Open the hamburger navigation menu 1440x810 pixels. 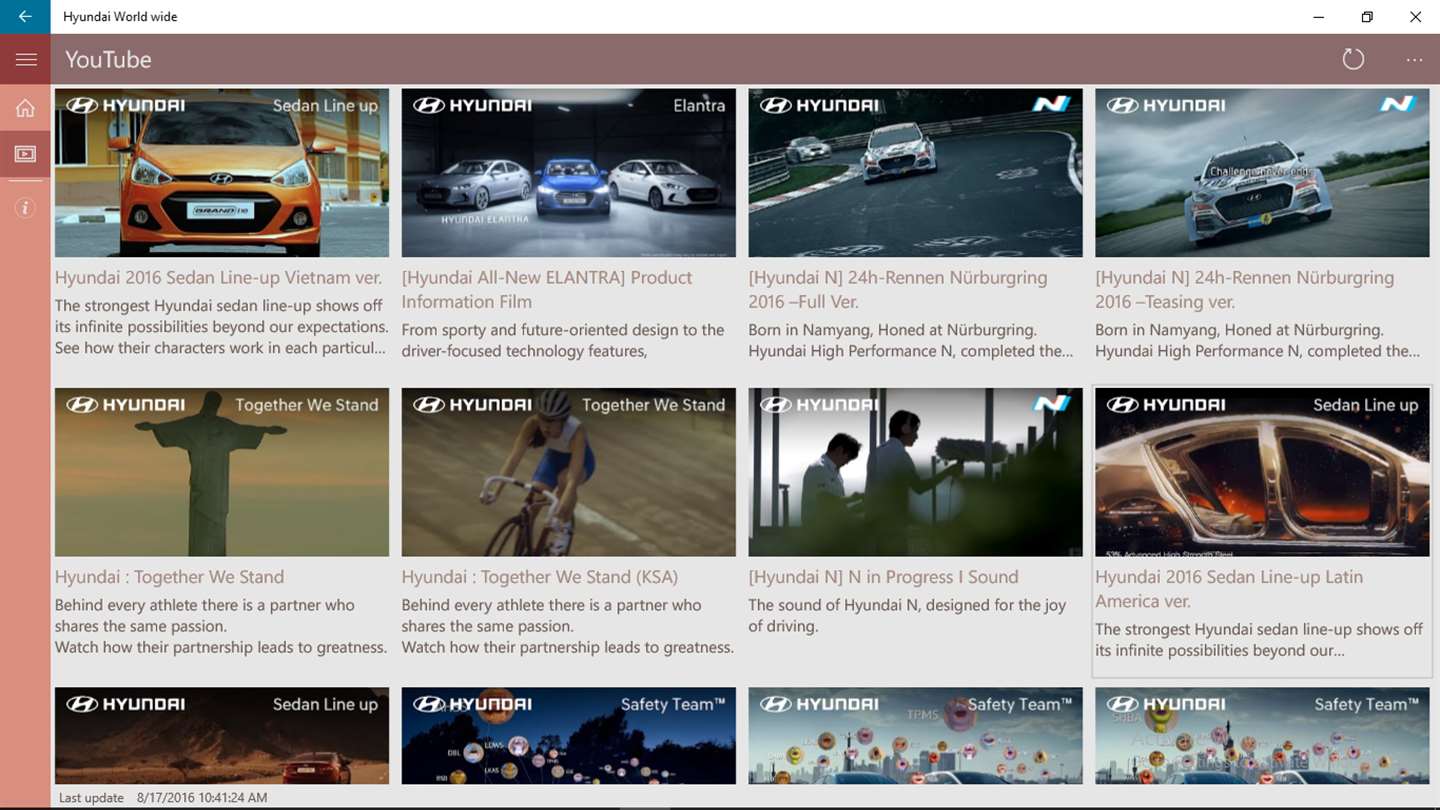pyautogui.click(x=26, y=60)
